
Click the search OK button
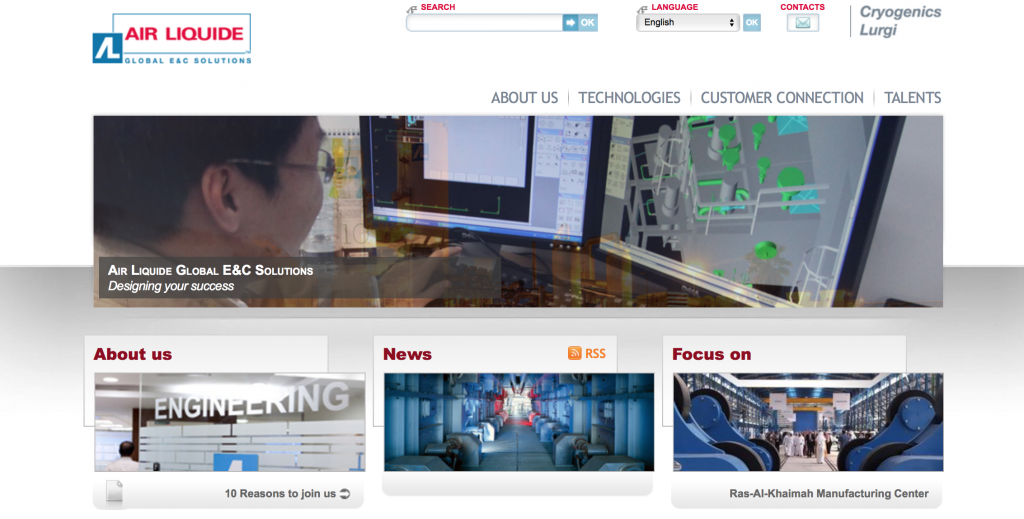pos(588,23)
